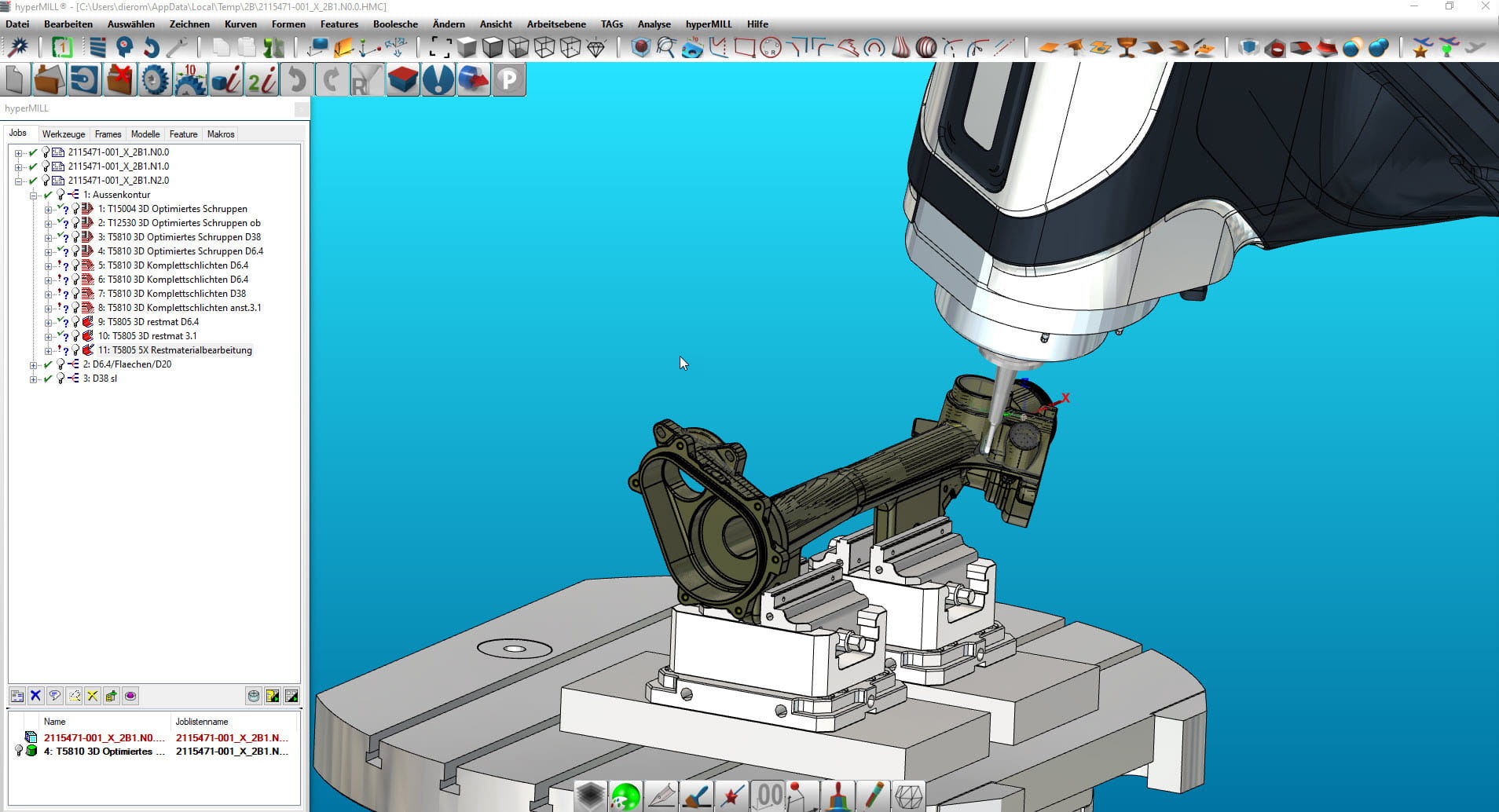Select job 8: T5810 3D Komplettschlichten anst.3.1

pyautogui.click(x=179, y=308)
